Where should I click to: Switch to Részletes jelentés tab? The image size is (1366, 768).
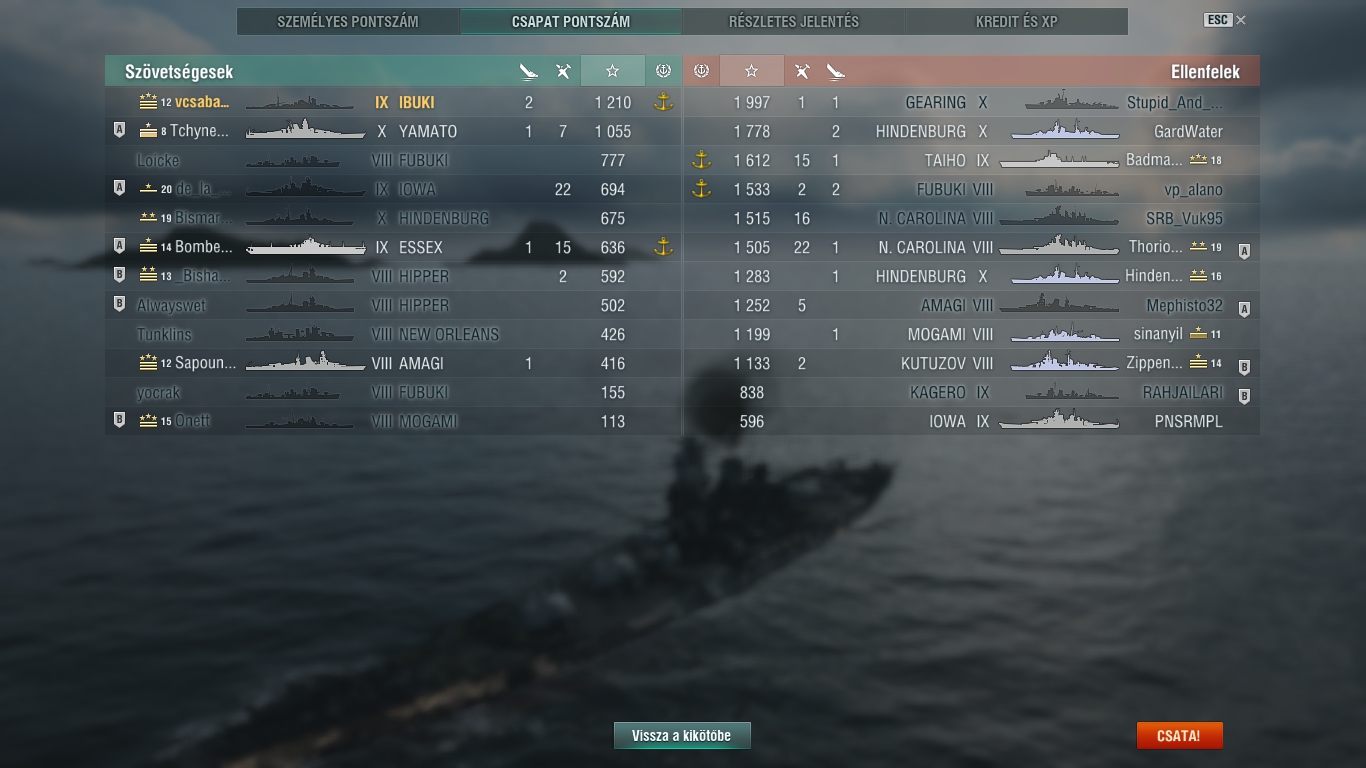794,21
